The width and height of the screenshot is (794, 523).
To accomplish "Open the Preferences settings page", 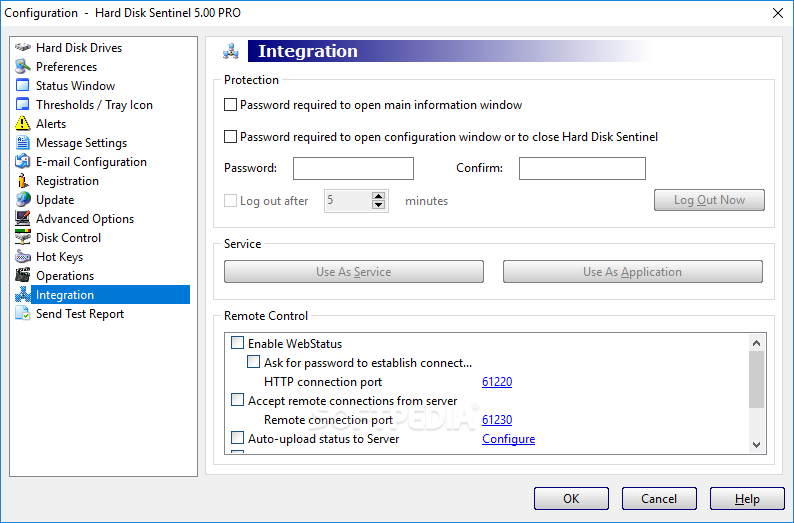I will tap(66, 67).
